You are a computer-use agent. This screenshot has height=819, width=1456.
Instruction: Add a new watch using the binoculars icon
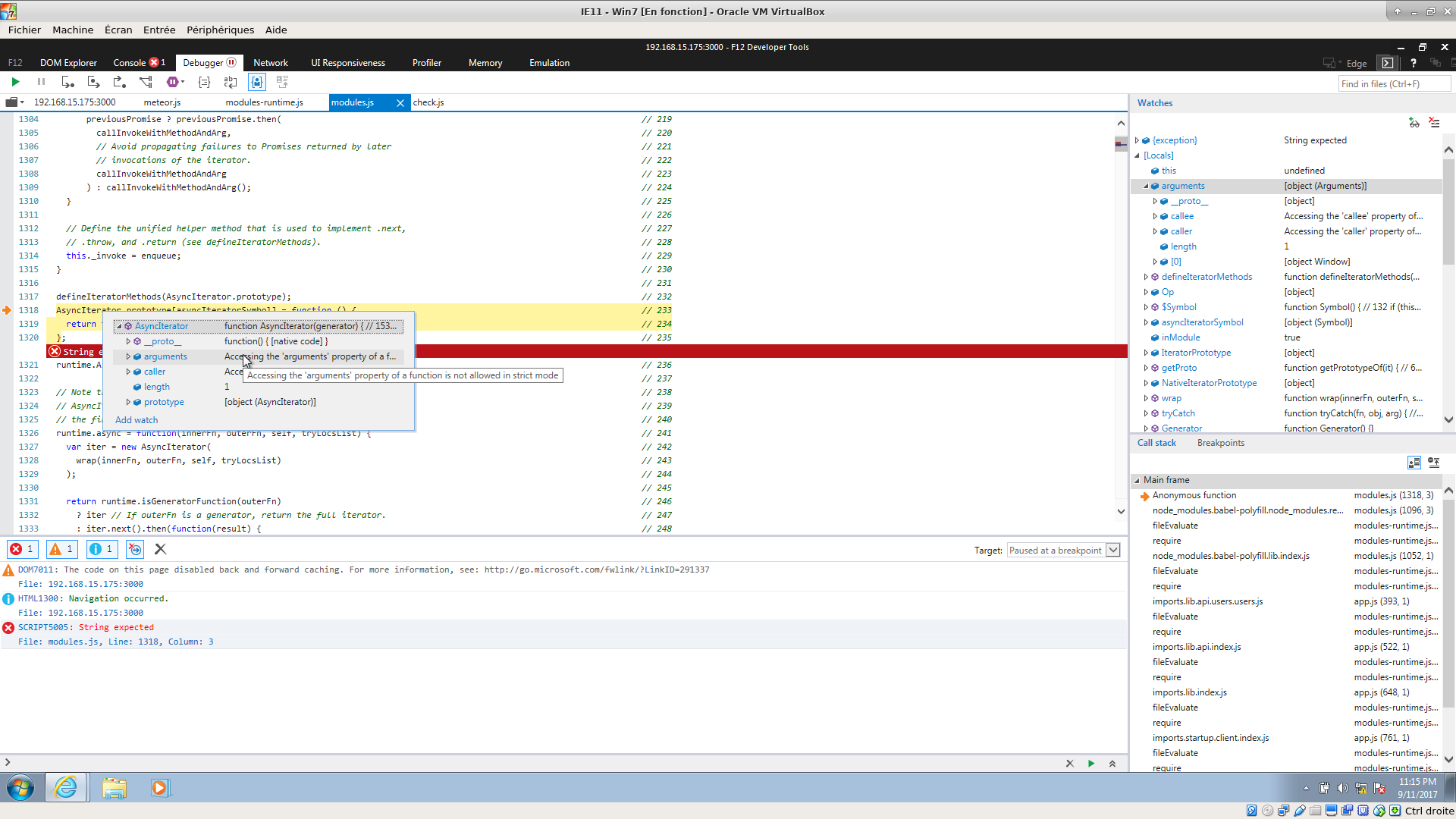pos(1414,122)
